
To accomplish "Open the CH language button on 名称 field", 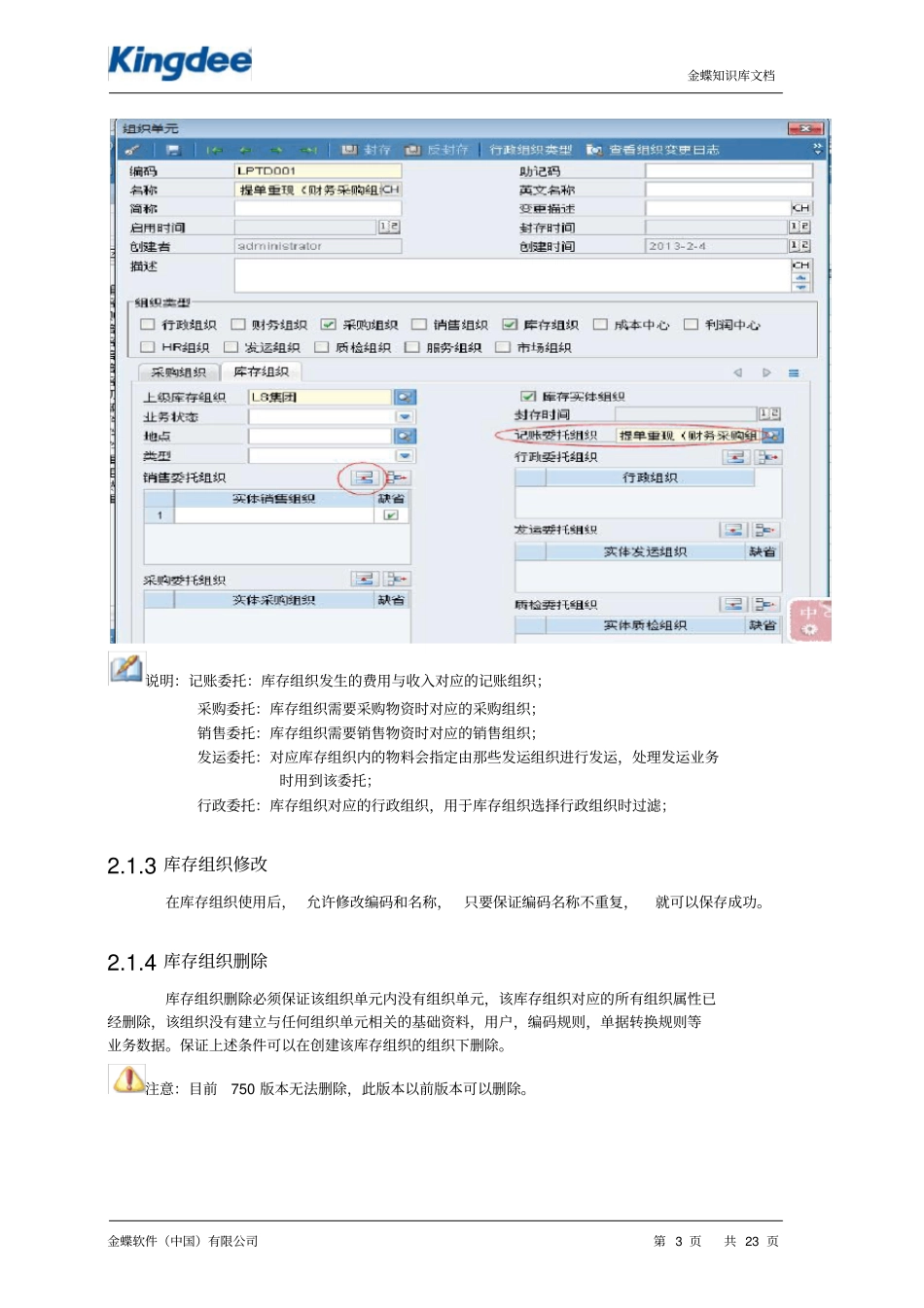I will click(x=391, y=190).
